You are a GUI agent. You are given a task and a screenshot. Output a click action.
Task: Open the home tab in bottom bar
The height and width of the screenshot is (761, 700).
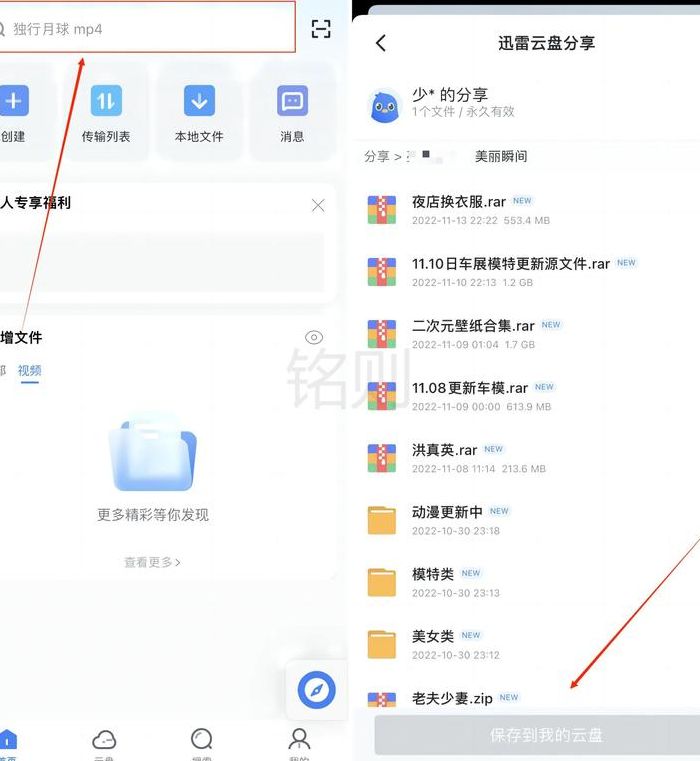8,744
